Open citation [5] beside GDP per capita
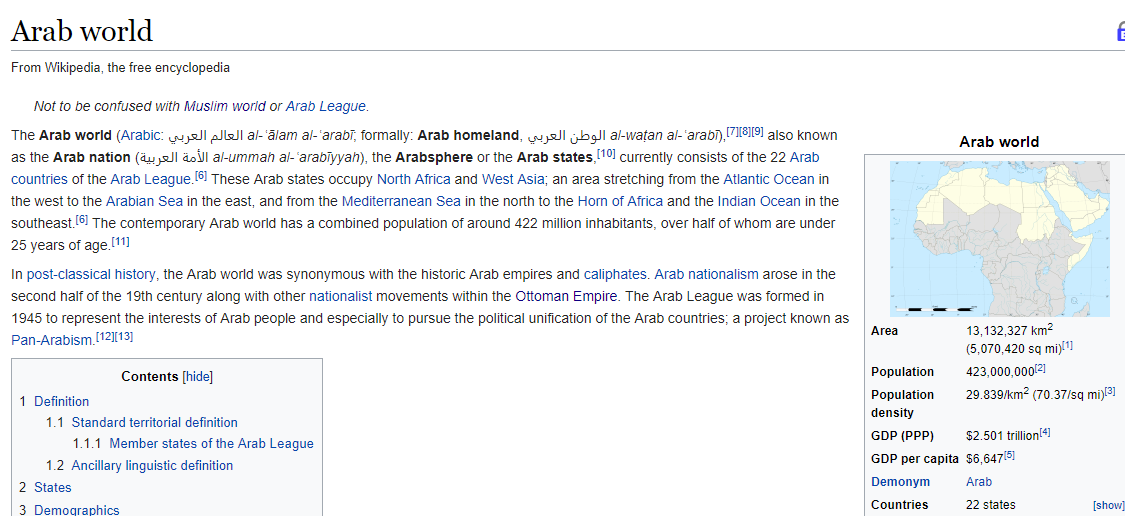 click(1009, 455)
